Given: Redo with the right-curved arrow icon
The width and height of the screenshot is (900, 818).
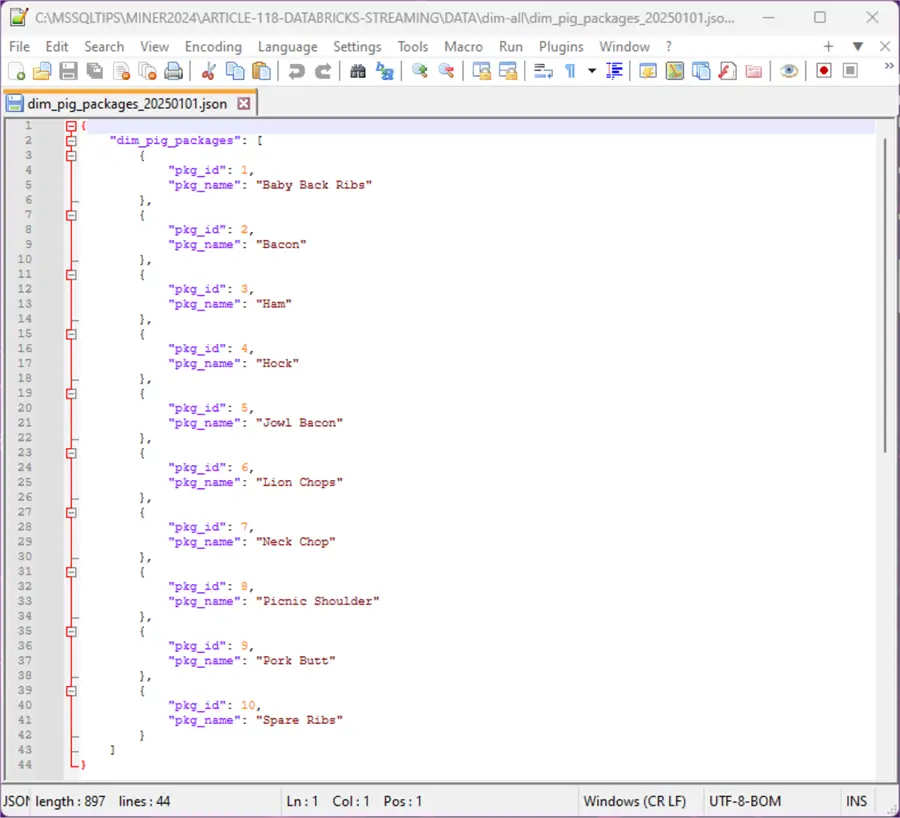Looking at the screenshot, I should pos(323,71).
